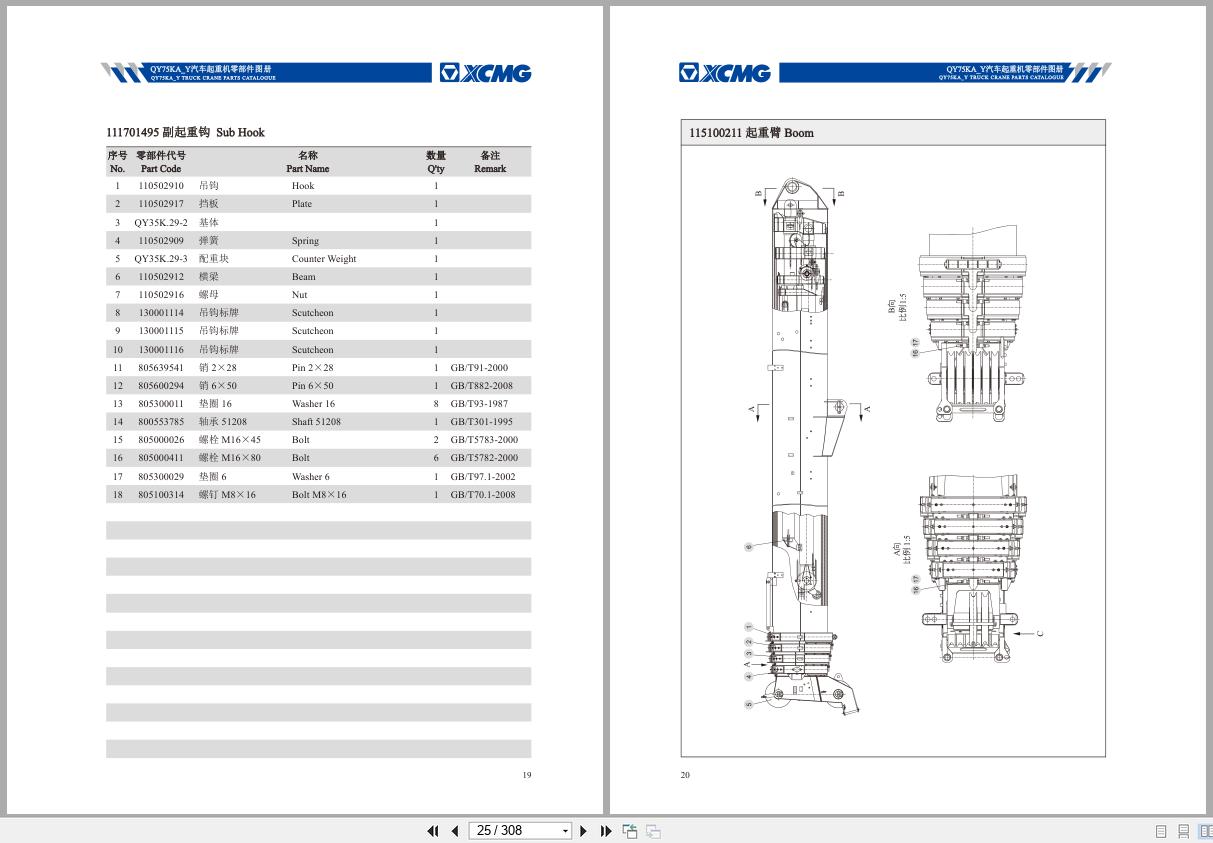Image resolution: width=1213 pixels, height=843 pixels.
Task: Switch to continuous page view
Action: coord(1183,831)
